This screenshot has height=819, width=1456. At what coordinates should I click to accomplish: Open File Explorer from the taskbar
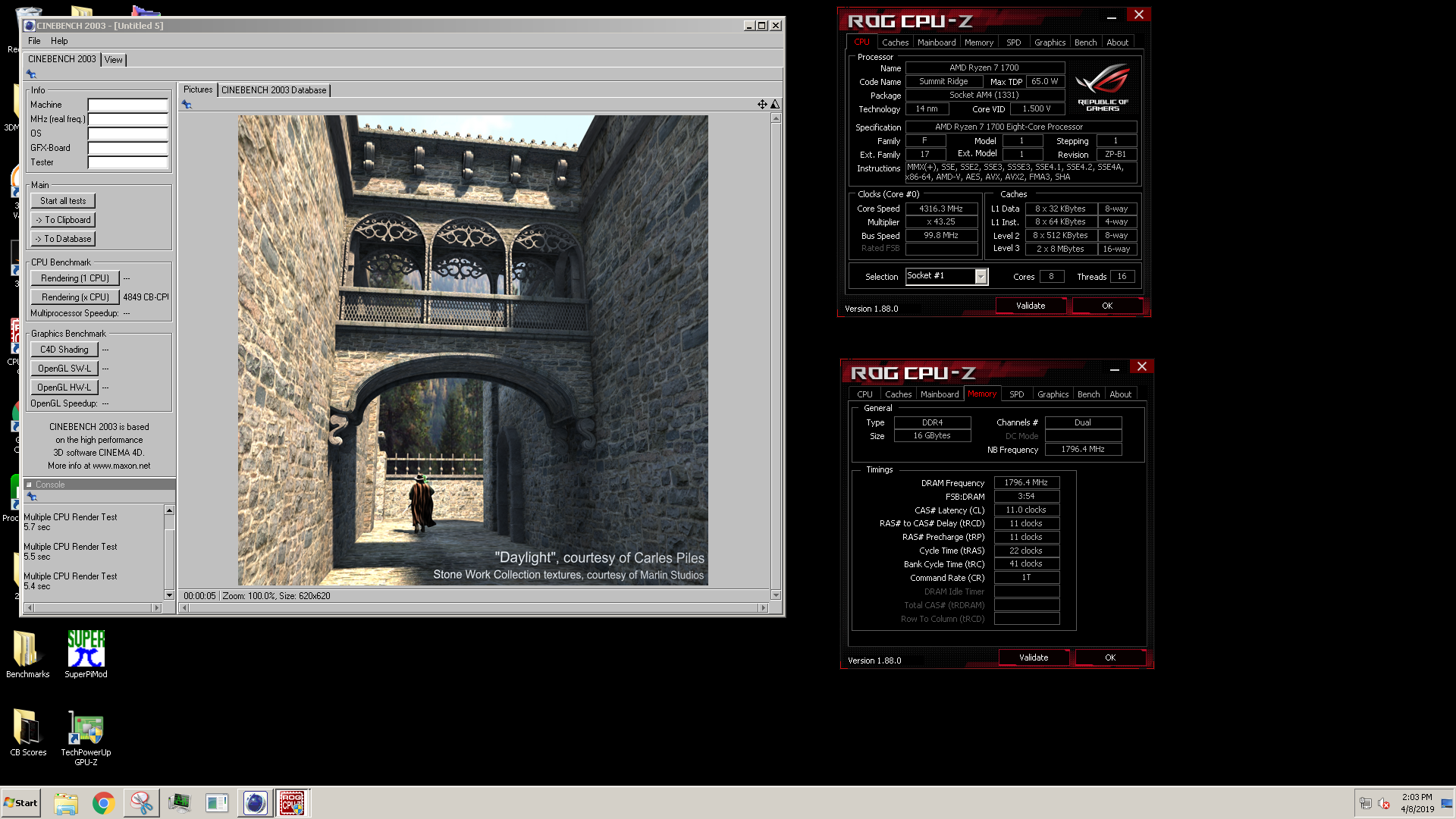pyautogui.click(x=66, y=803)
